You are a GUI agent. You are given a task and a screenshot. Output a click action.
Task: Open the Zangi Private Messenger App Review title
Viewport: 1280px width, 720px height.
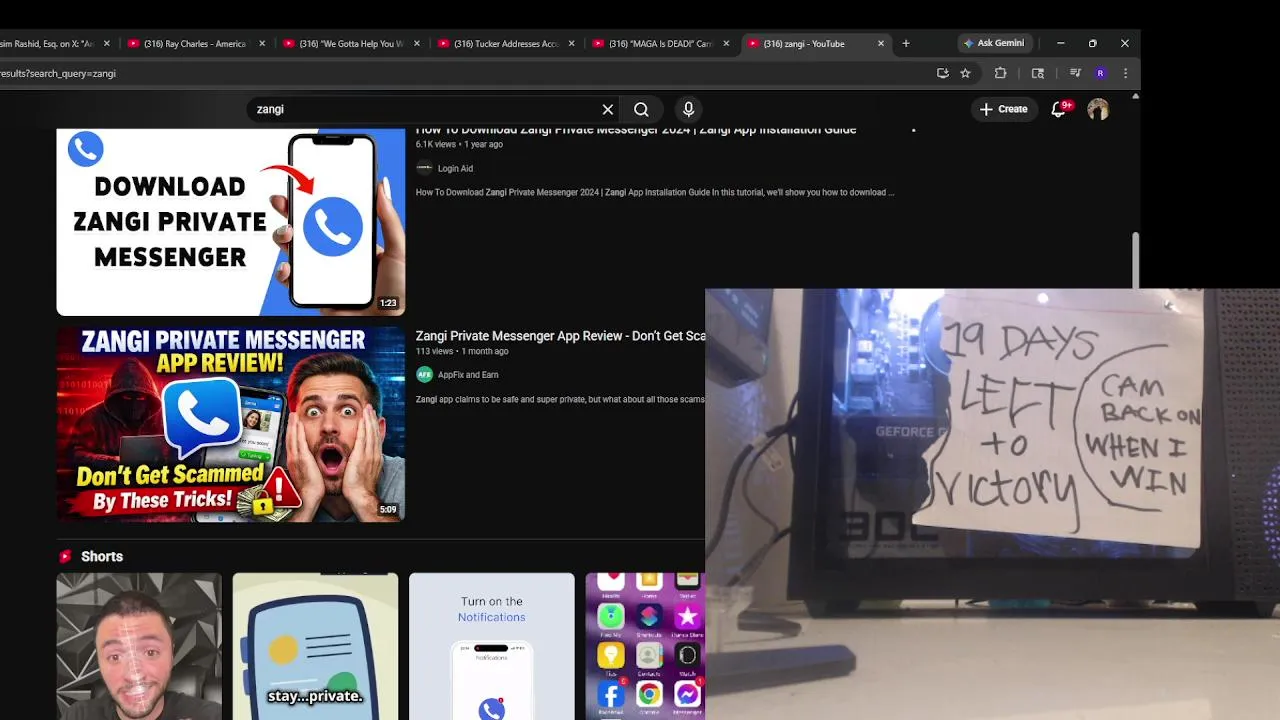561,336
